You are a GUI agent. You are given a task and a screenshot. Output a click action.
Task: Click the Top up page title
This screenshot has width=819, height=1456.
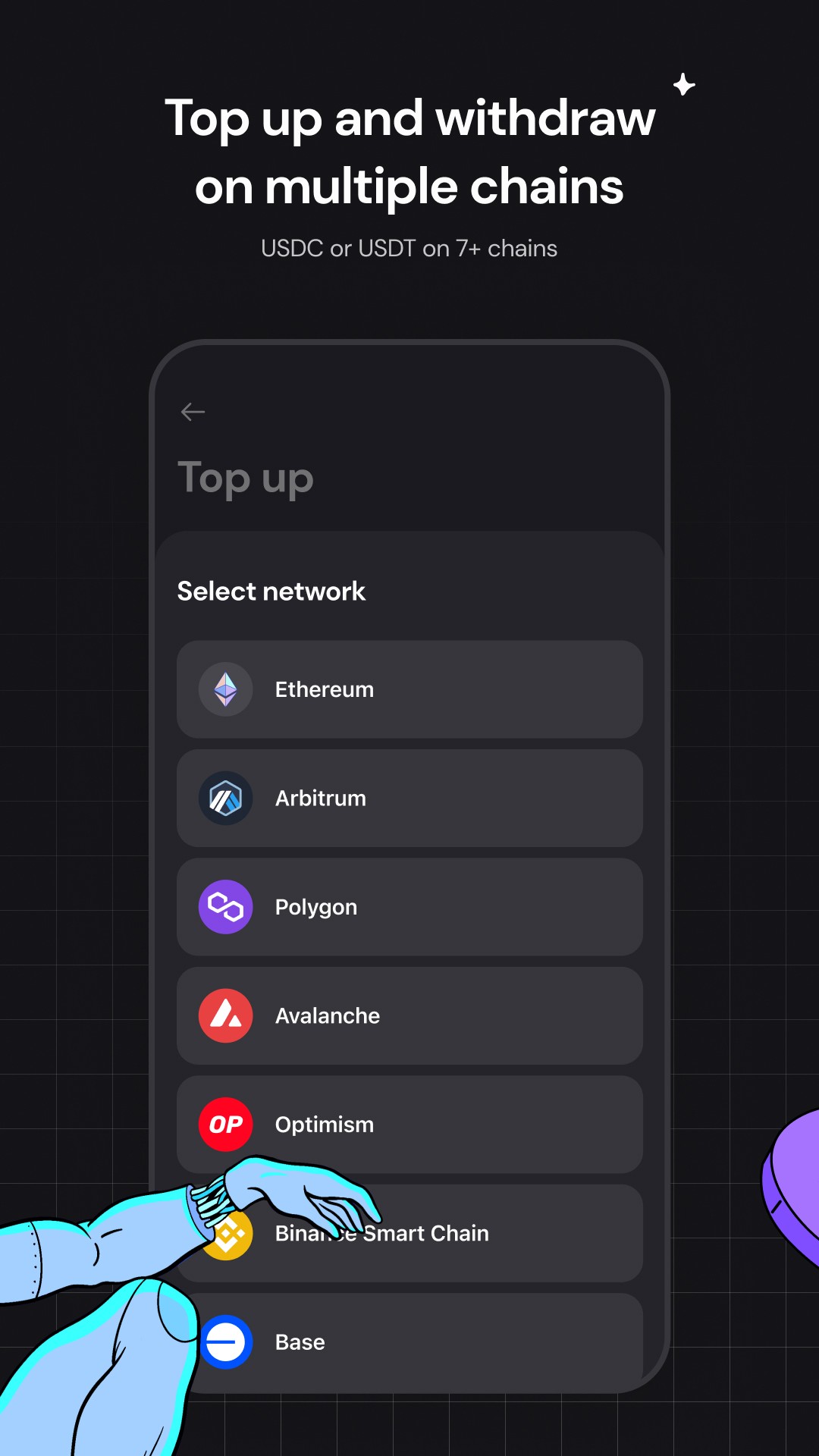pyautogui.click(x=246, y=479)
